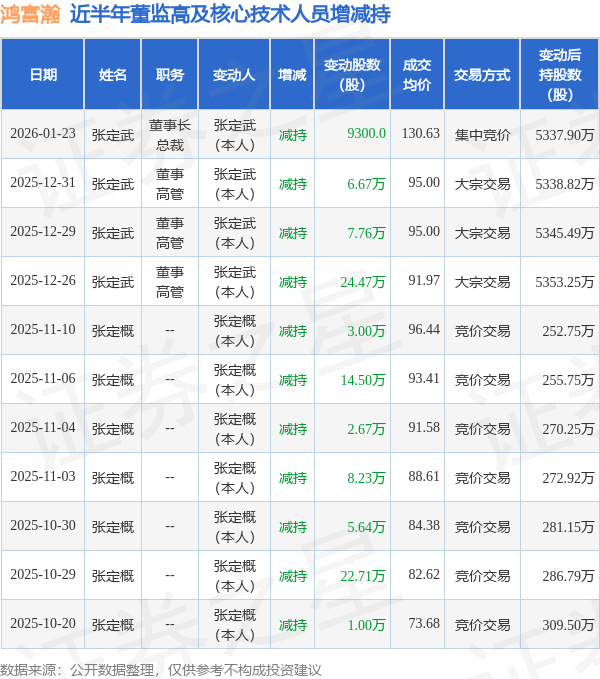Click holdings value 272.92万
The height and width of the screenshot is (679, 600).
pos(568,477)
